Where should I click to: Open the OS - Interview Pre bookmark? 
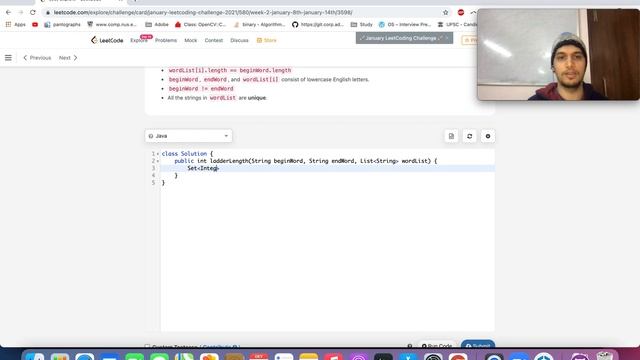pyautogui.click(x=405, y=24)
